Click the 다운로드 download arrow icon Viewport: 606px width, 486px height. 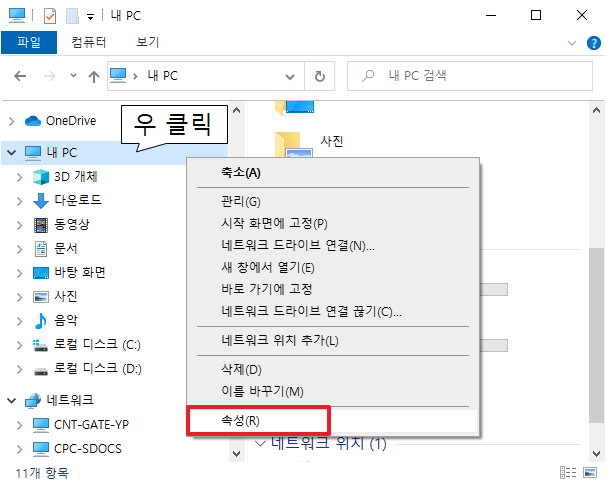pos(41,200)
